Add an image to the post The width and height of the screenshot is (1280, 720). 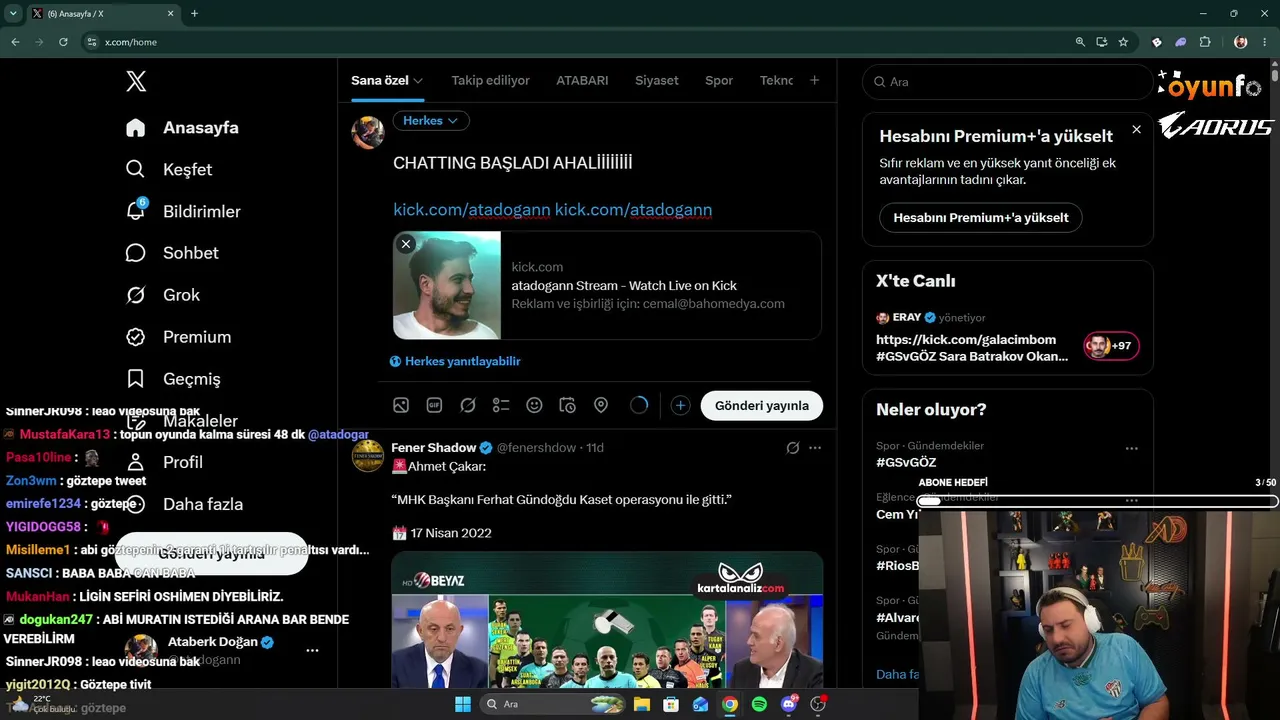tap(401, 405)
